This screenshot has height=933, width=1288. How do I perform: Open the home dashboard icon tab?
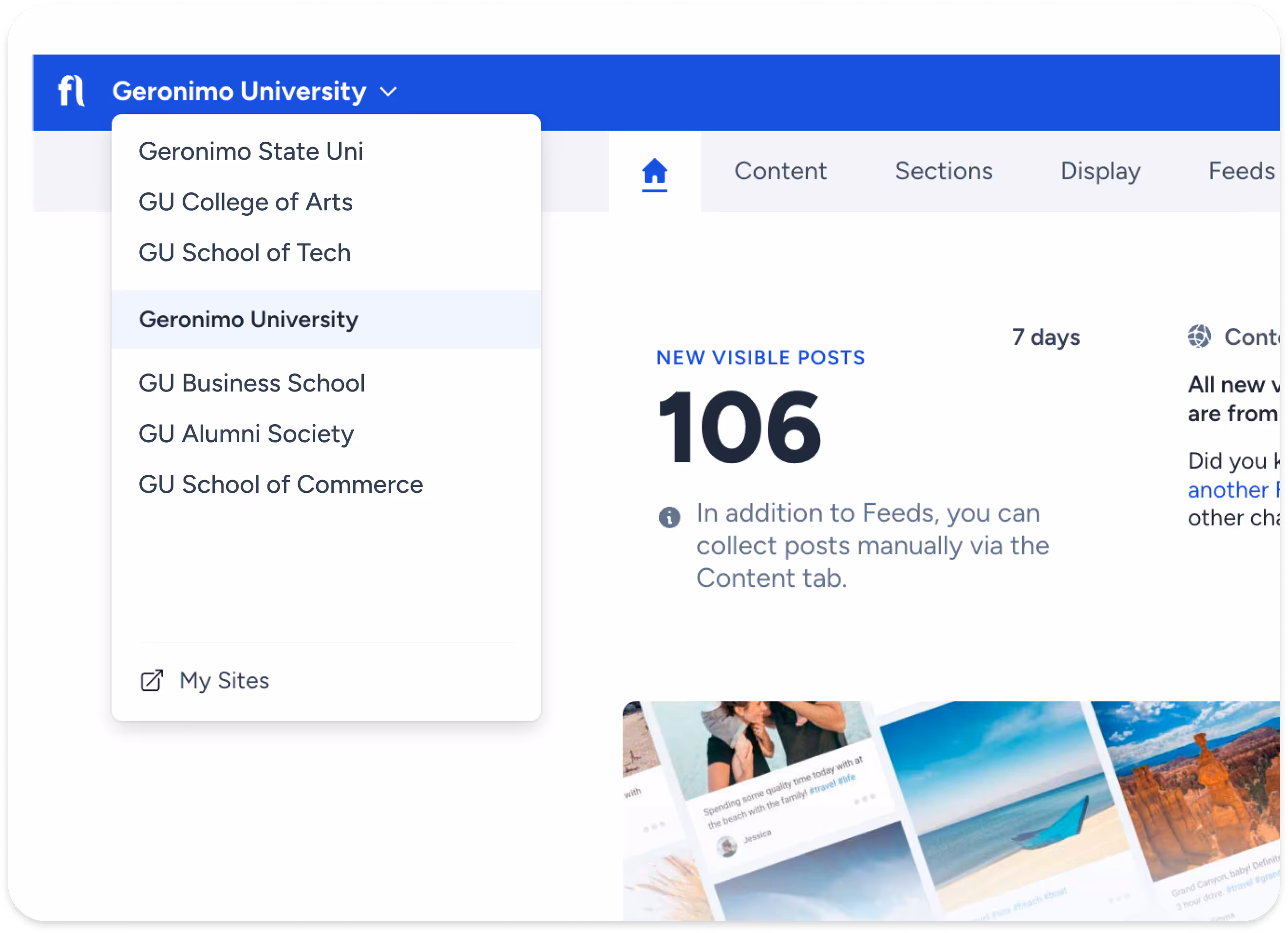(654, 171)
